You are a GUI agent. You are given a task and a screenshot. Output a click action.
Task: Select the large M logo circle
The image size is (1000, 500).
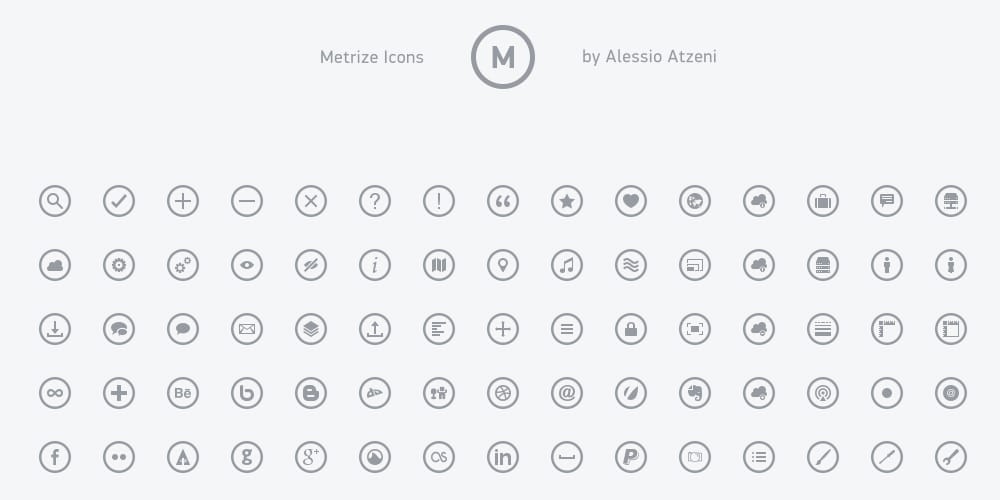503,57
